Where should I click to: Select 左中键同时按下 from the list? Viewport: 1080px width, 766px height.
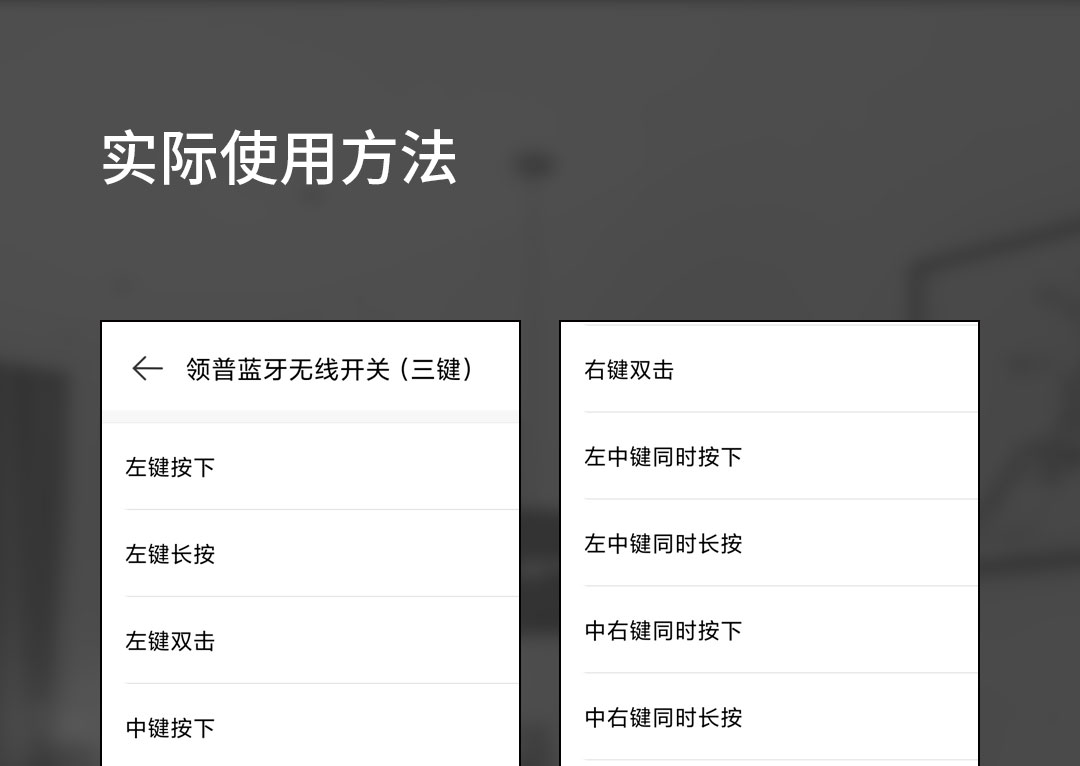pos(663,457)
